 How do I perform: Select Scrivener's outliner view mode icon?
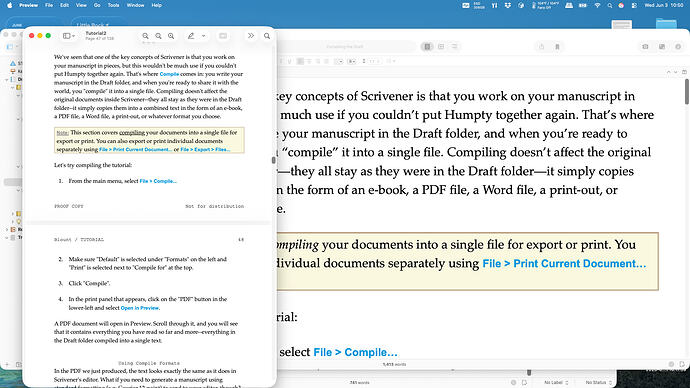455,47
